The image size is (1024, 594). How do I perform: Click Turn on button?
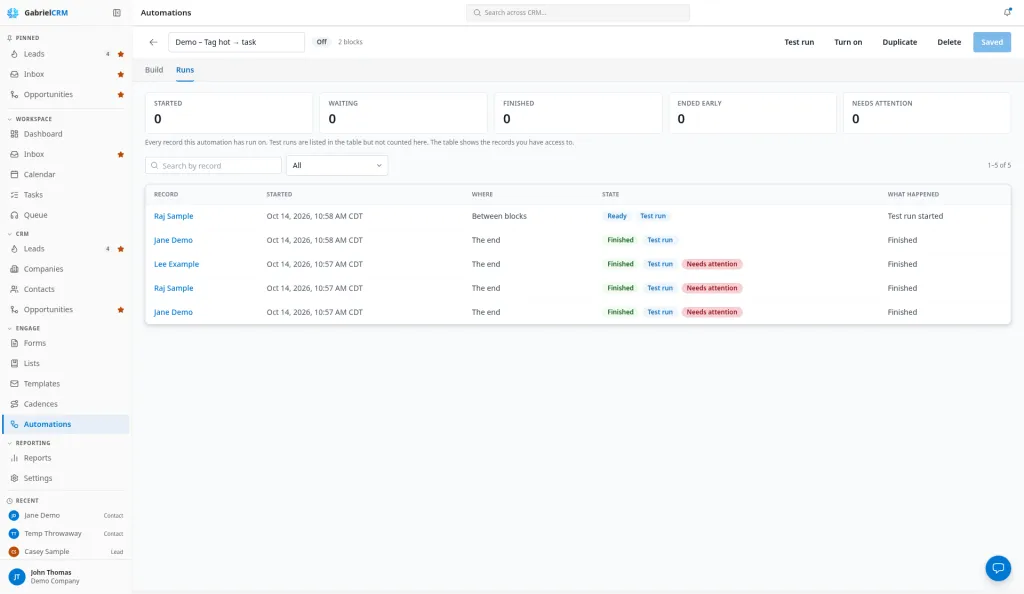tap(848, 42)
